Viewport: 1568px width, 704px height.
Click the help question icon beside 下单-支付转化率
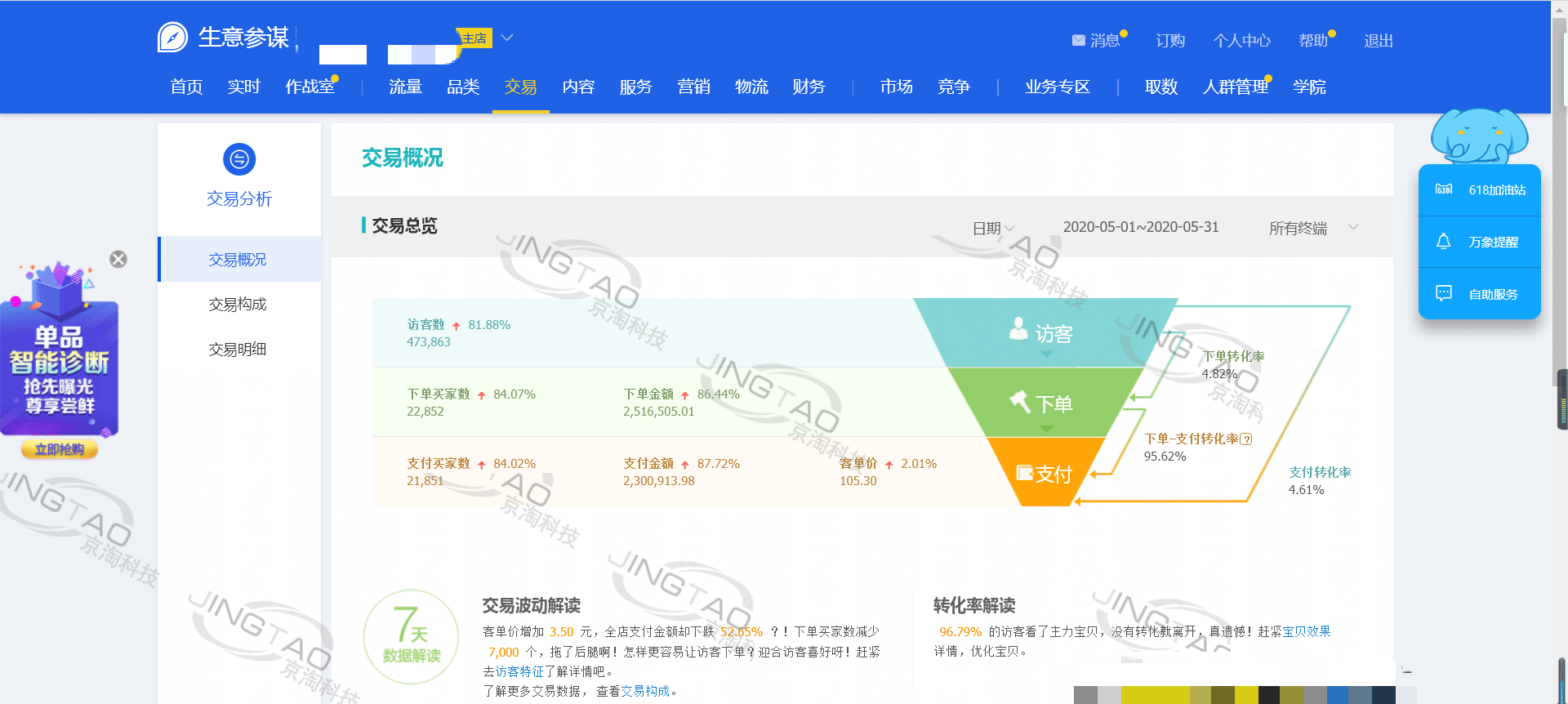coord(1246,439)
